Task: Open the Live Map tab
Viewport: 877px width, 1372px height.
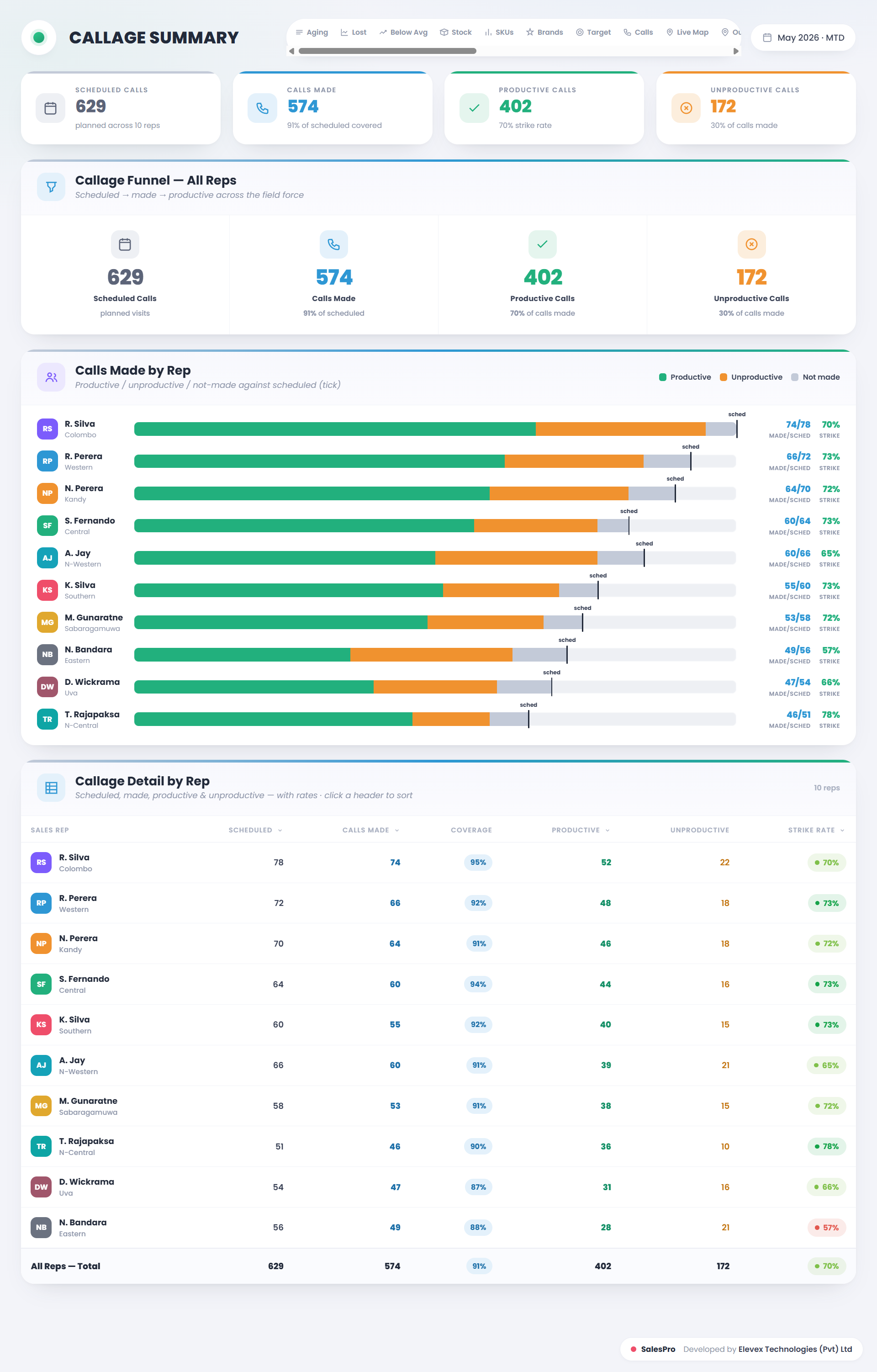Action: (687, 32)
